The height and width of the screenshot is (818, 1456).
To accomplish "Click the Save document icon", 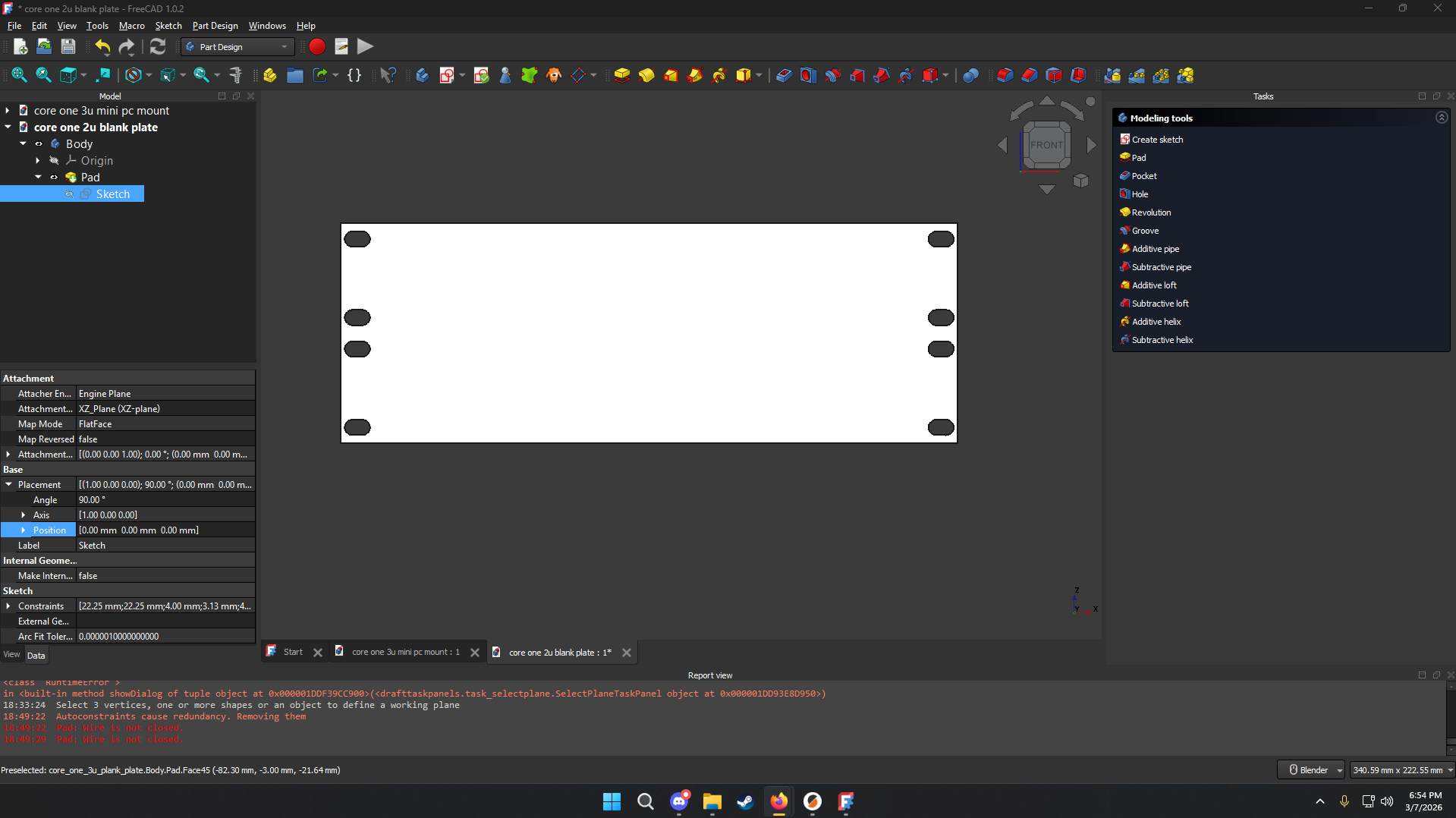I will click(68, 47).
